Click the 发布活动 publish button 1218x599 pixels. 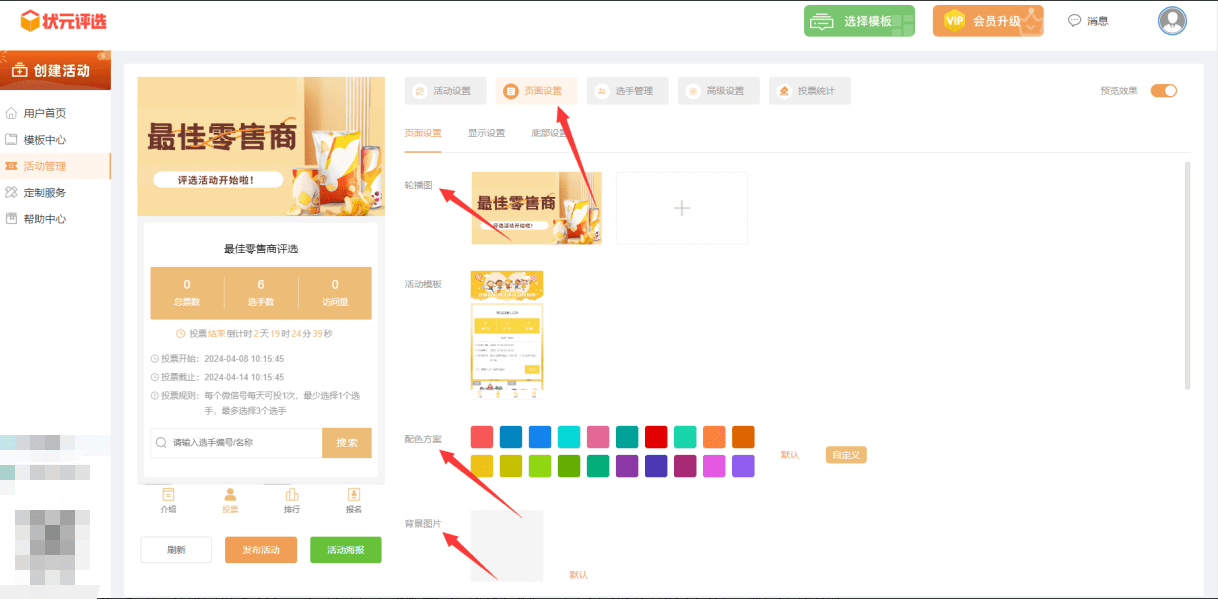coord(260,549)
